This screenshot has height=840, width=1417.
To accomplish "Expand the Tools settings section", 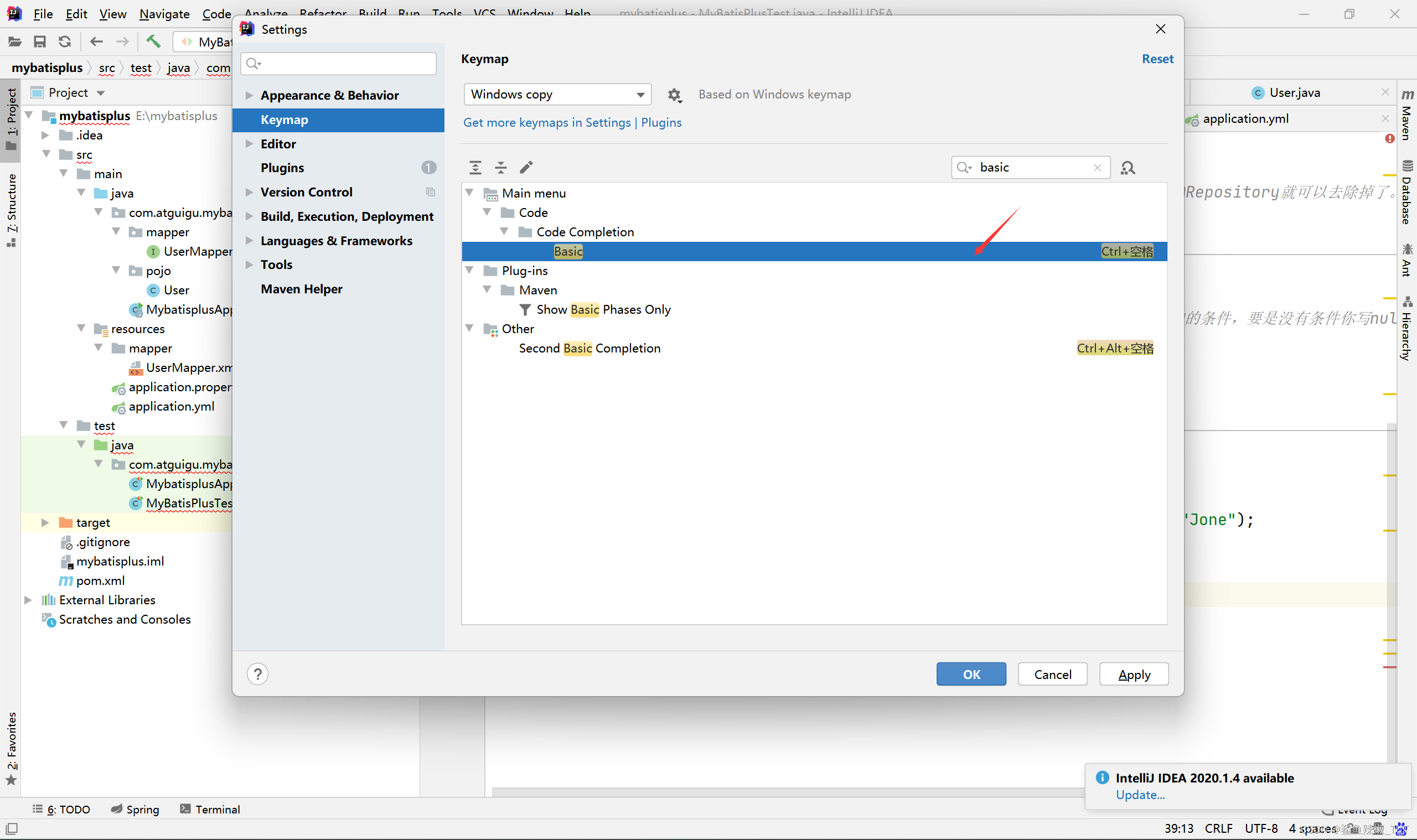I will point(249,265).
